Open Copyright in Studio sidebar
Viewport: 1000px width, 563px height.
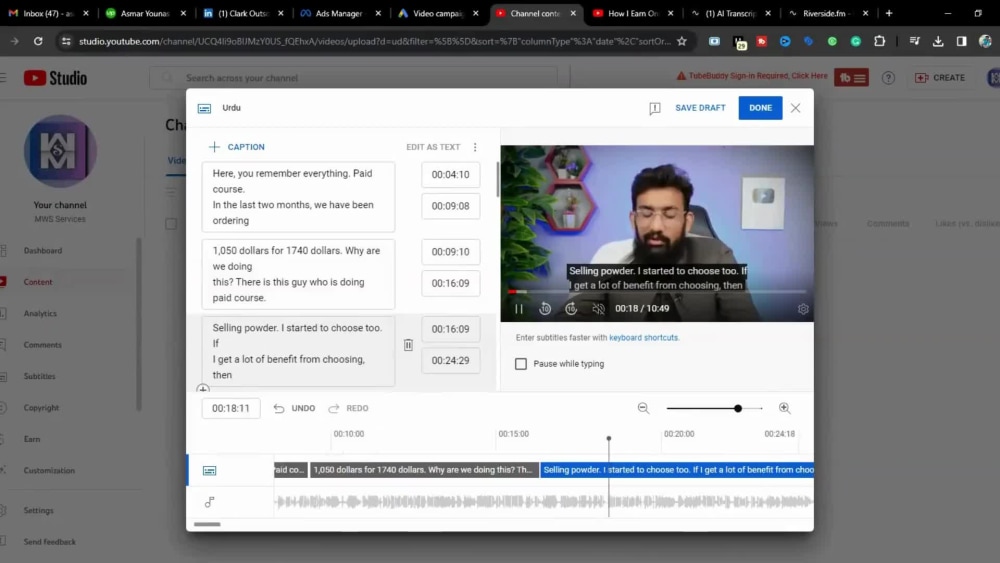41,407
